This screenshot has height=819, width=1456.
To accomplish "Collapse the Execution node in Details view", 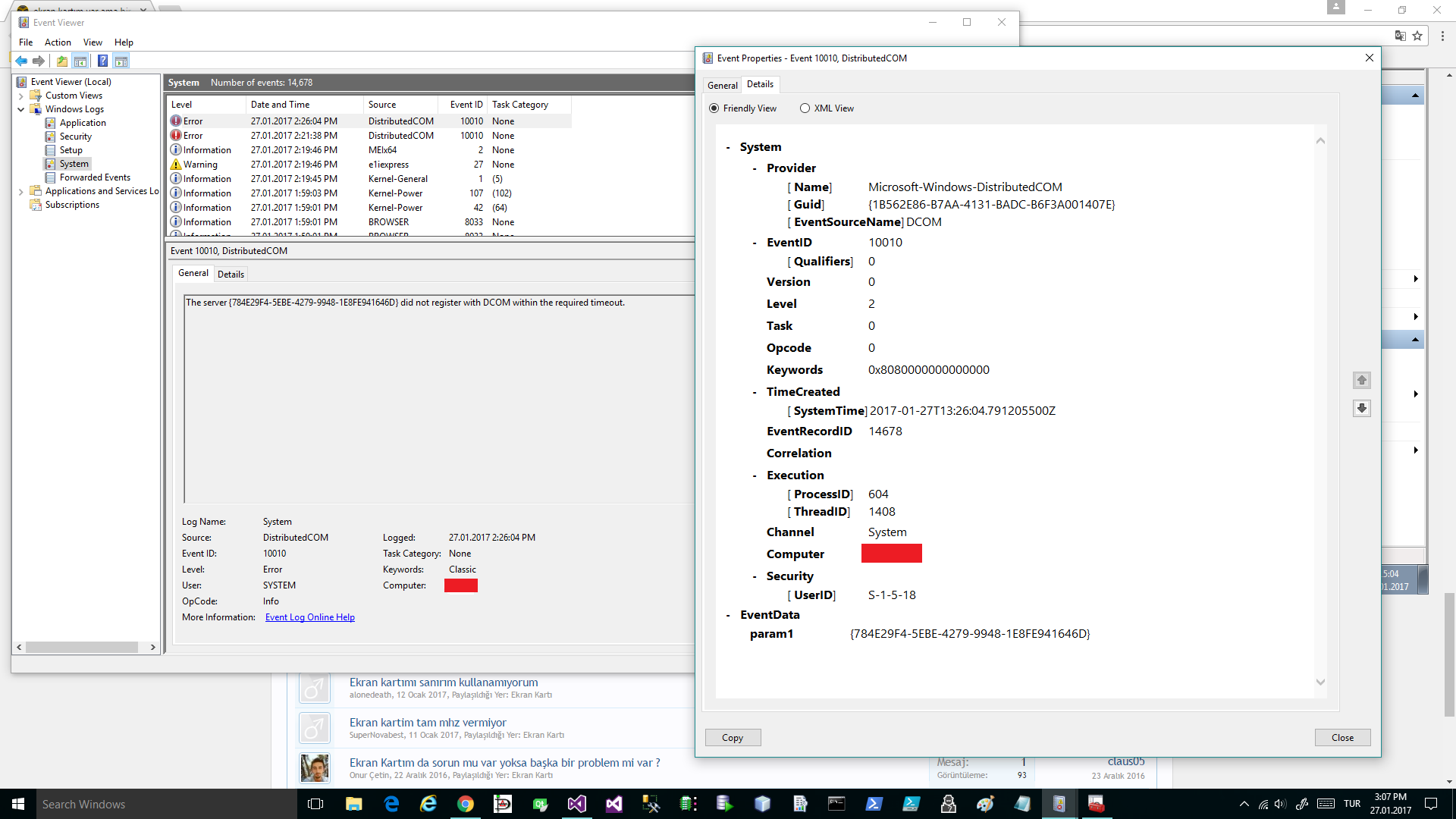I will 755,476.
